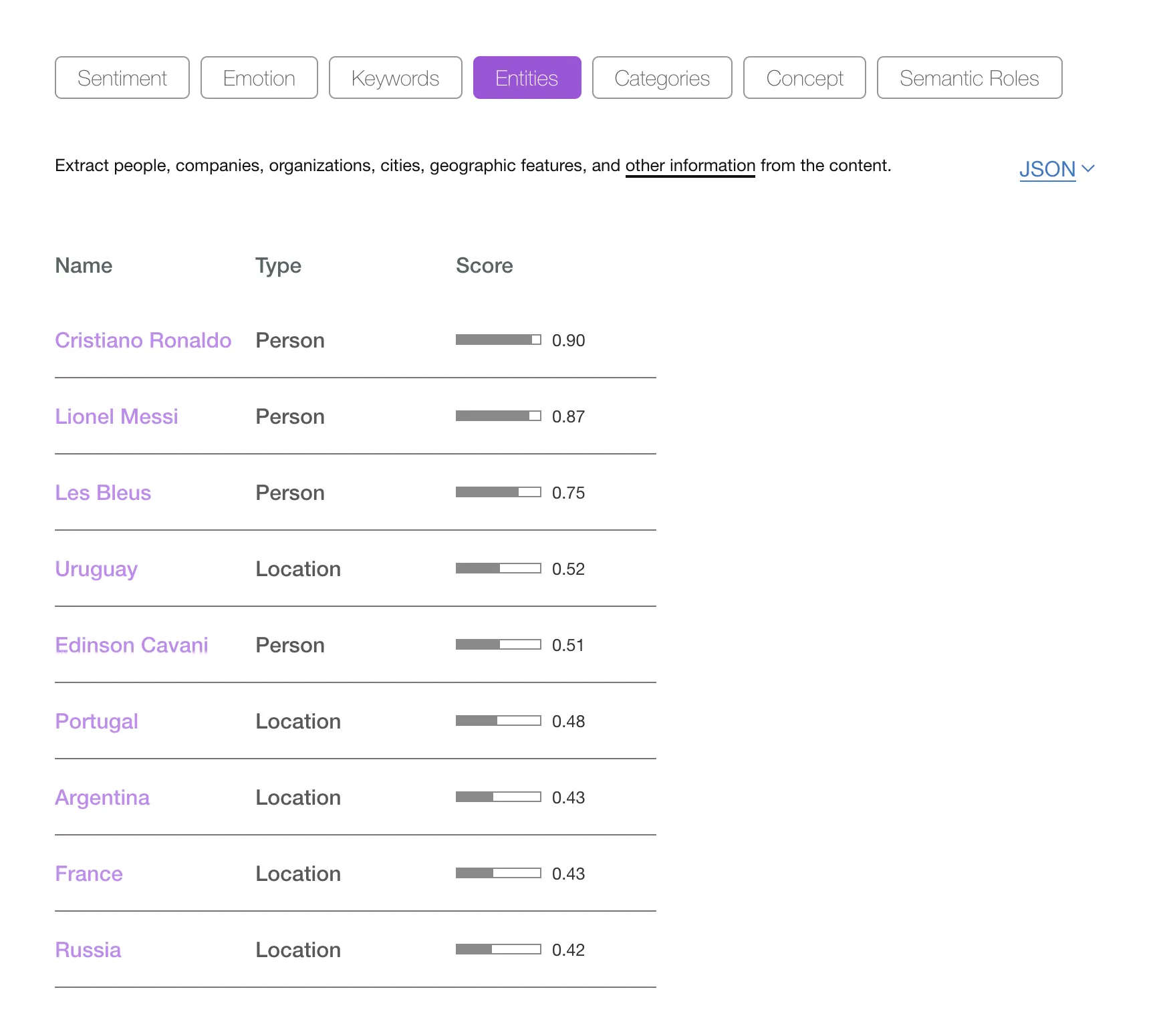Screen dimensions: 1167x1036
Task: Click the Argentina entity name
Action: pos(103,798)
